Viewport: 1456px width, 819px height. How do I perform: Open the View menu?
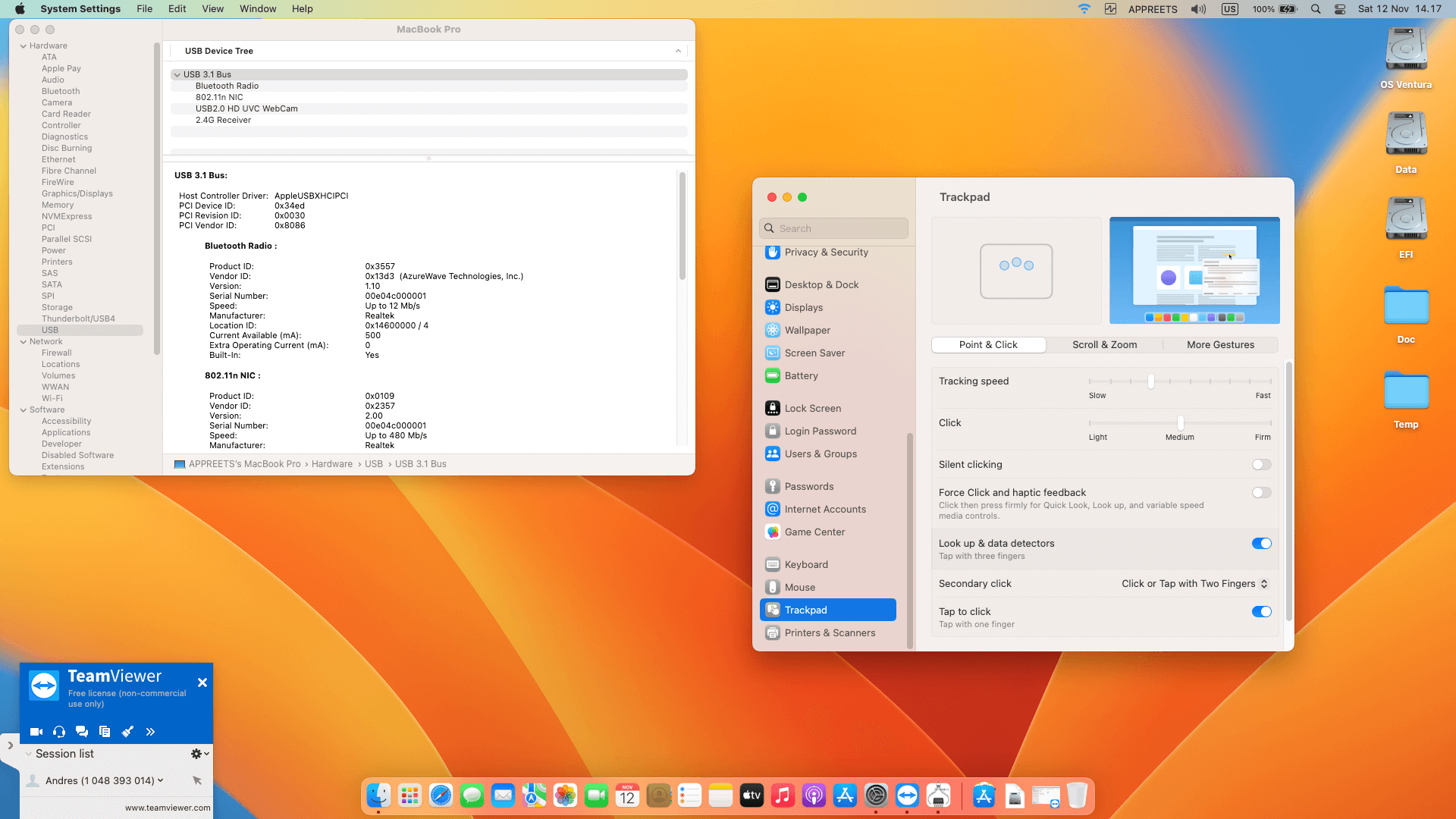coord(213,9)
